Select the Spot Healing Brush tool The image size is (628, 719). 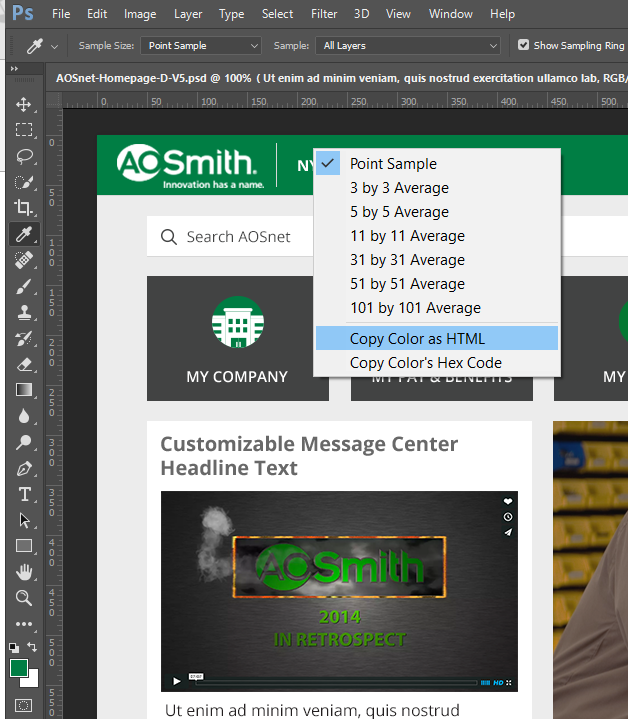coord(24,260)
